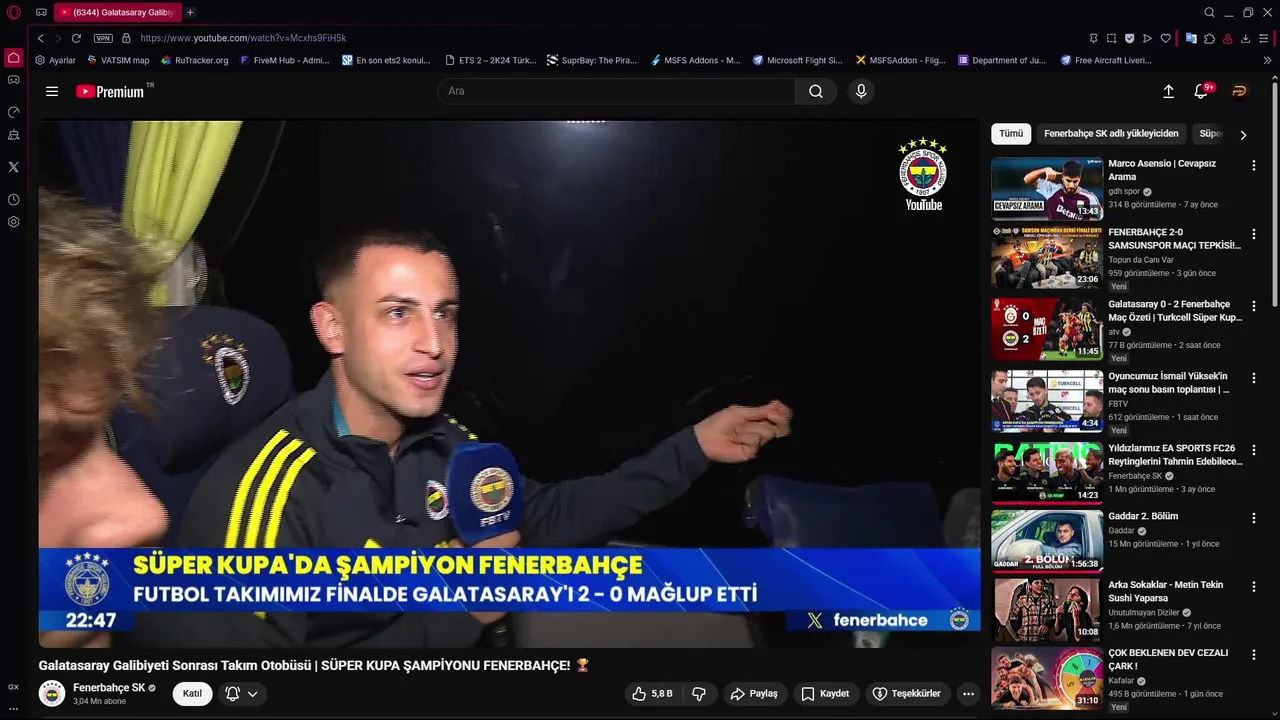Open the Fenerbahçe SK channel avatar
Image resolution: width=1280 pixels, height=720 pixels.
52,693
